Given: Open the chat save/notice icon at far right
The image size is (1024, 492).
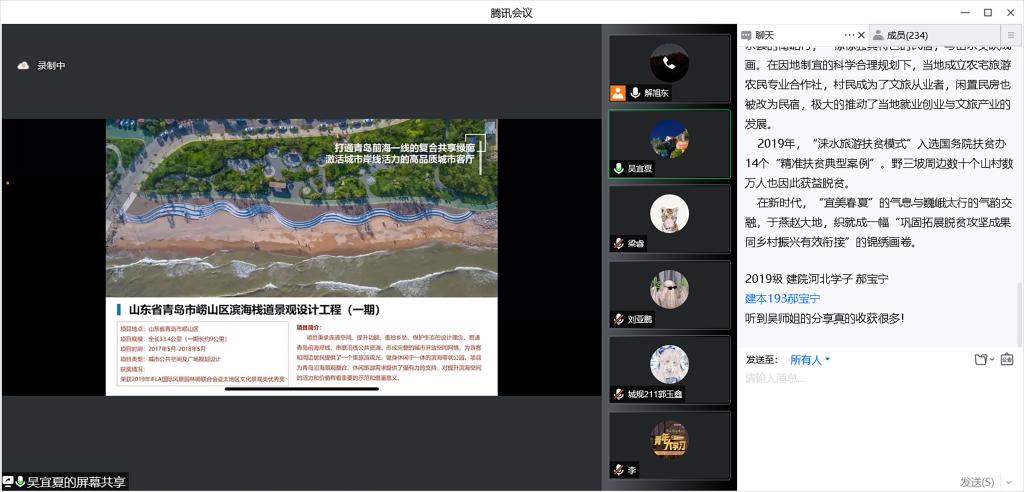Looking at the screenshot, I should coord(1006,359).
